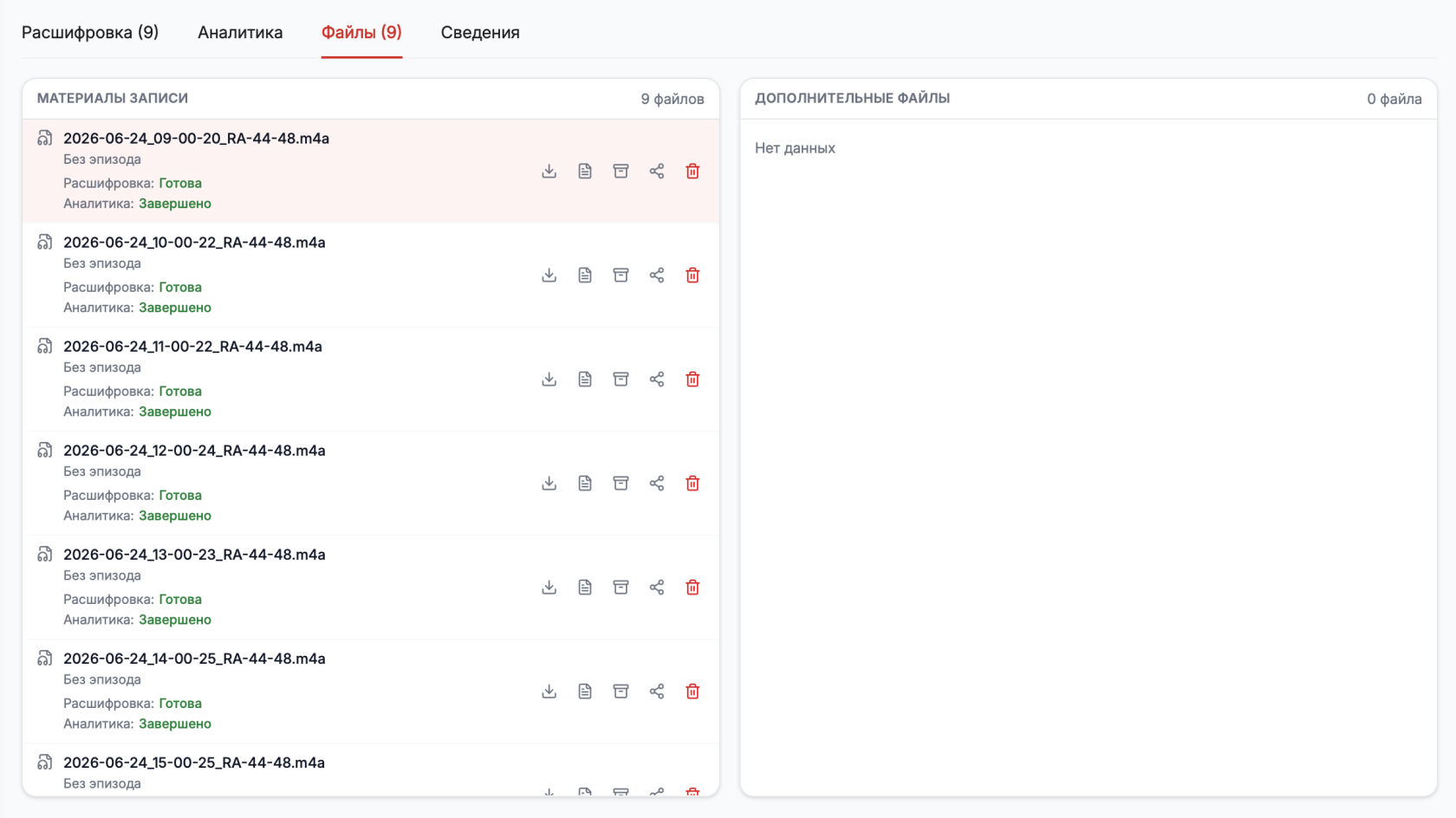
Task: Click the ДОПОЛНИТЕЛЬНЫЕ ФАЙЛЫ panel heading
Action: [x=852, y=98]
